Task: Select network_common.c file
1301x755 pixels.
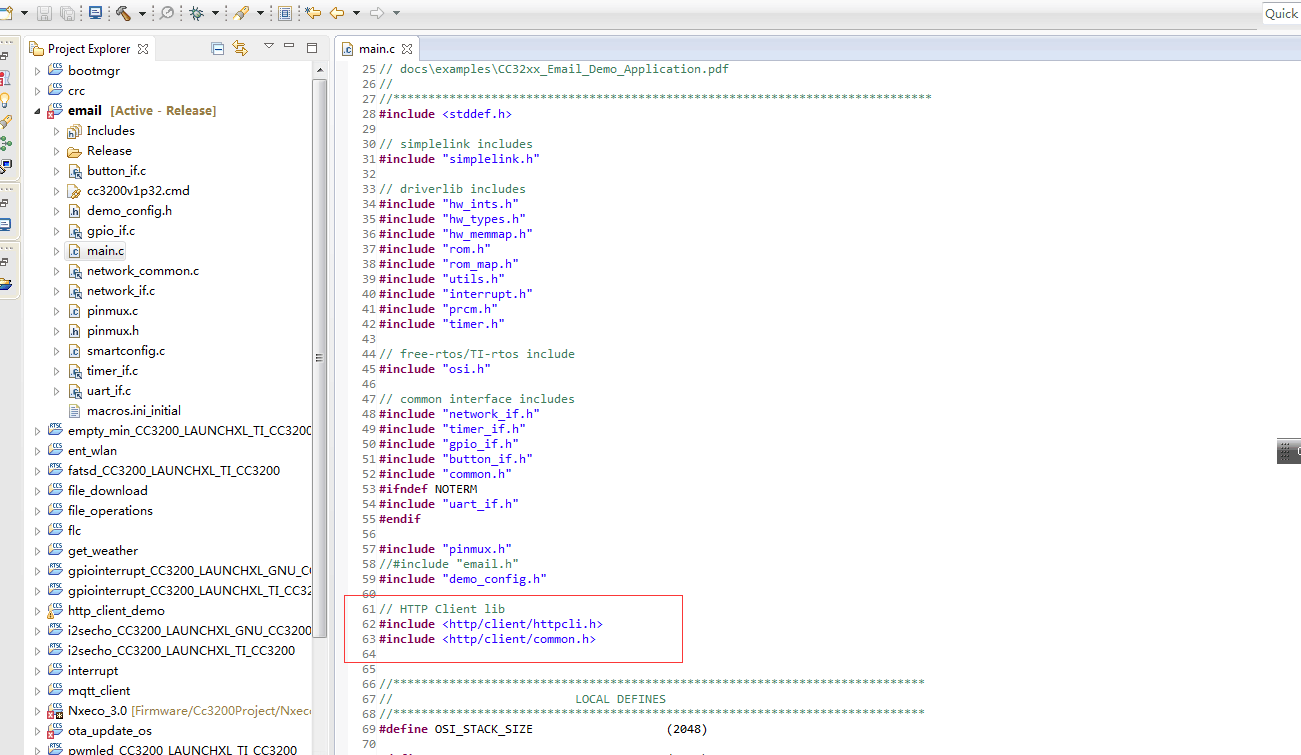Action: point(143,271)
